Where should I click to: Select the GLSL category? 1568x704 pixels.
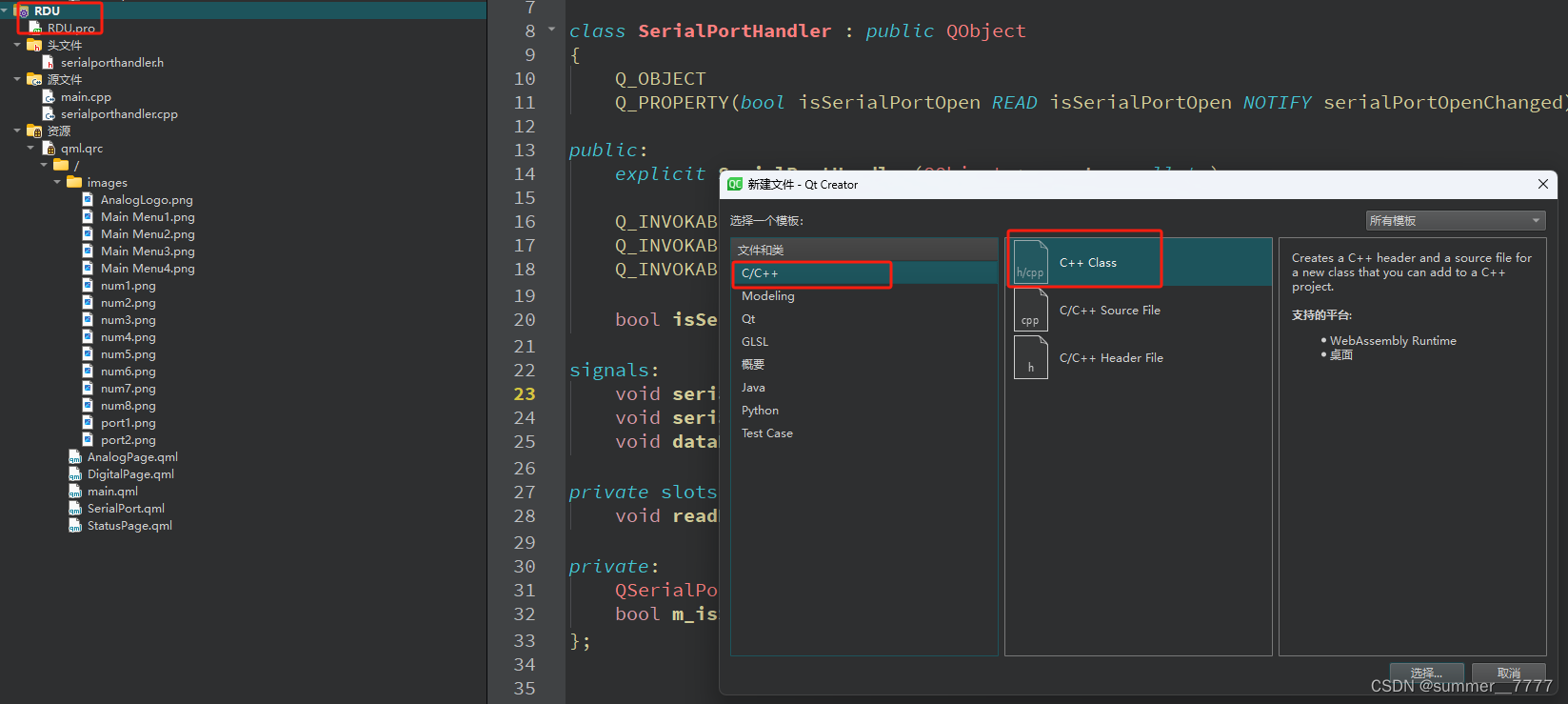pyautogui.click(x=864, y=342)
